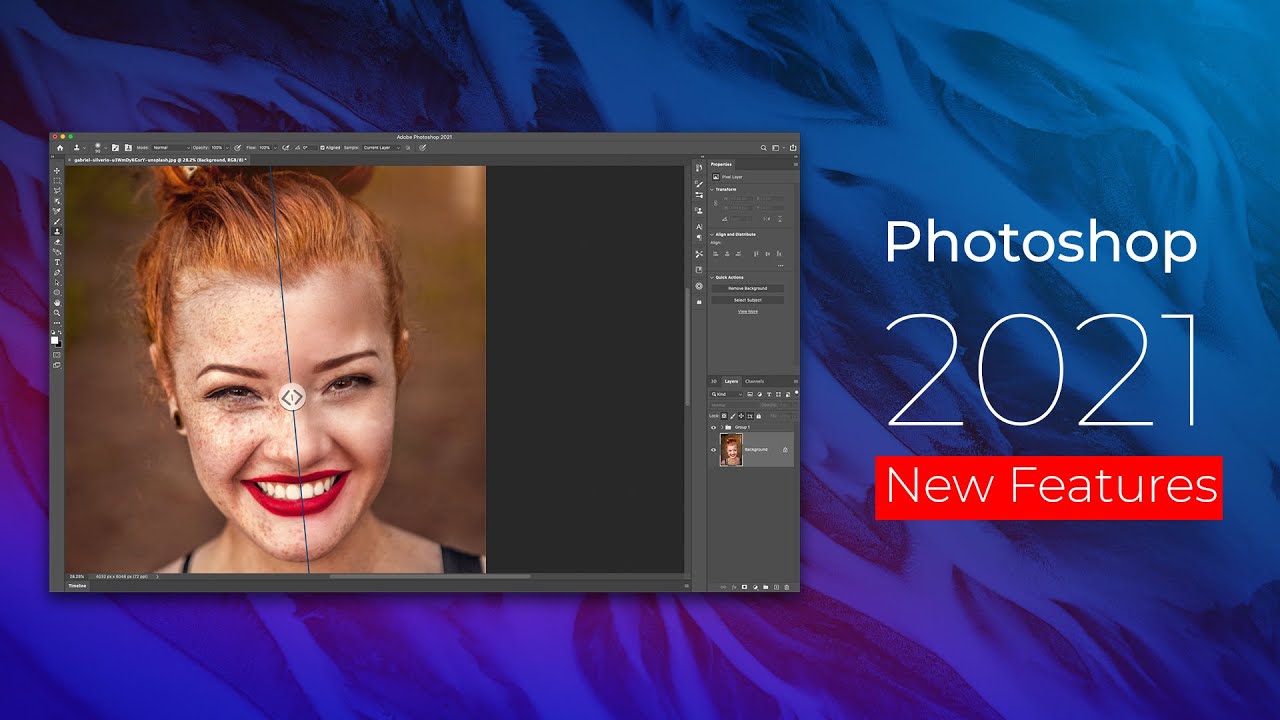Click the foreground color swatch
The width and height of the screenshot is (1280, 720).
[54, 340]
